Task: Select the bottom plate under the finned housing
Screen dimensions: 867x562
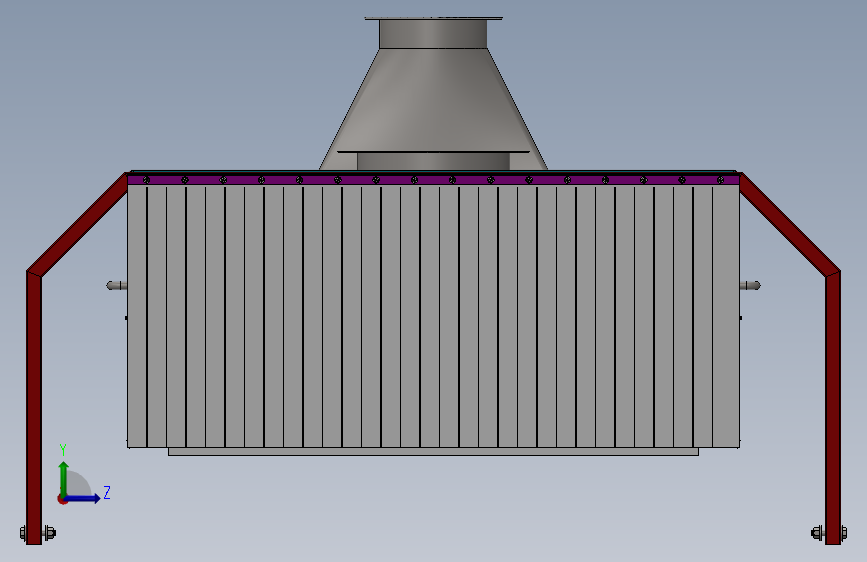Action: point(433,452)
